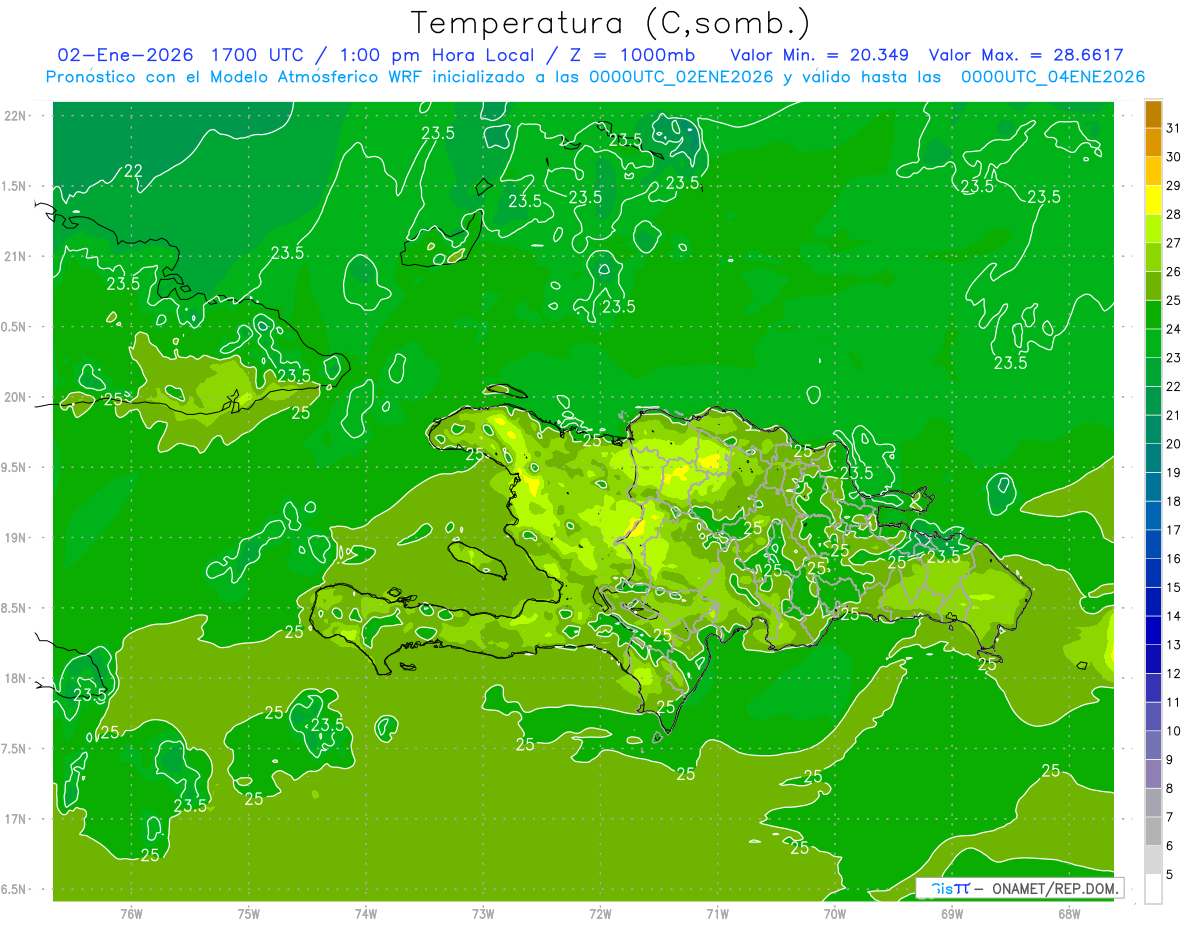Select the light gray swatch between 5 and 6
The height and width of the screenshot is (927, 1200).
pyautogui.click(x=1153, y=860)
